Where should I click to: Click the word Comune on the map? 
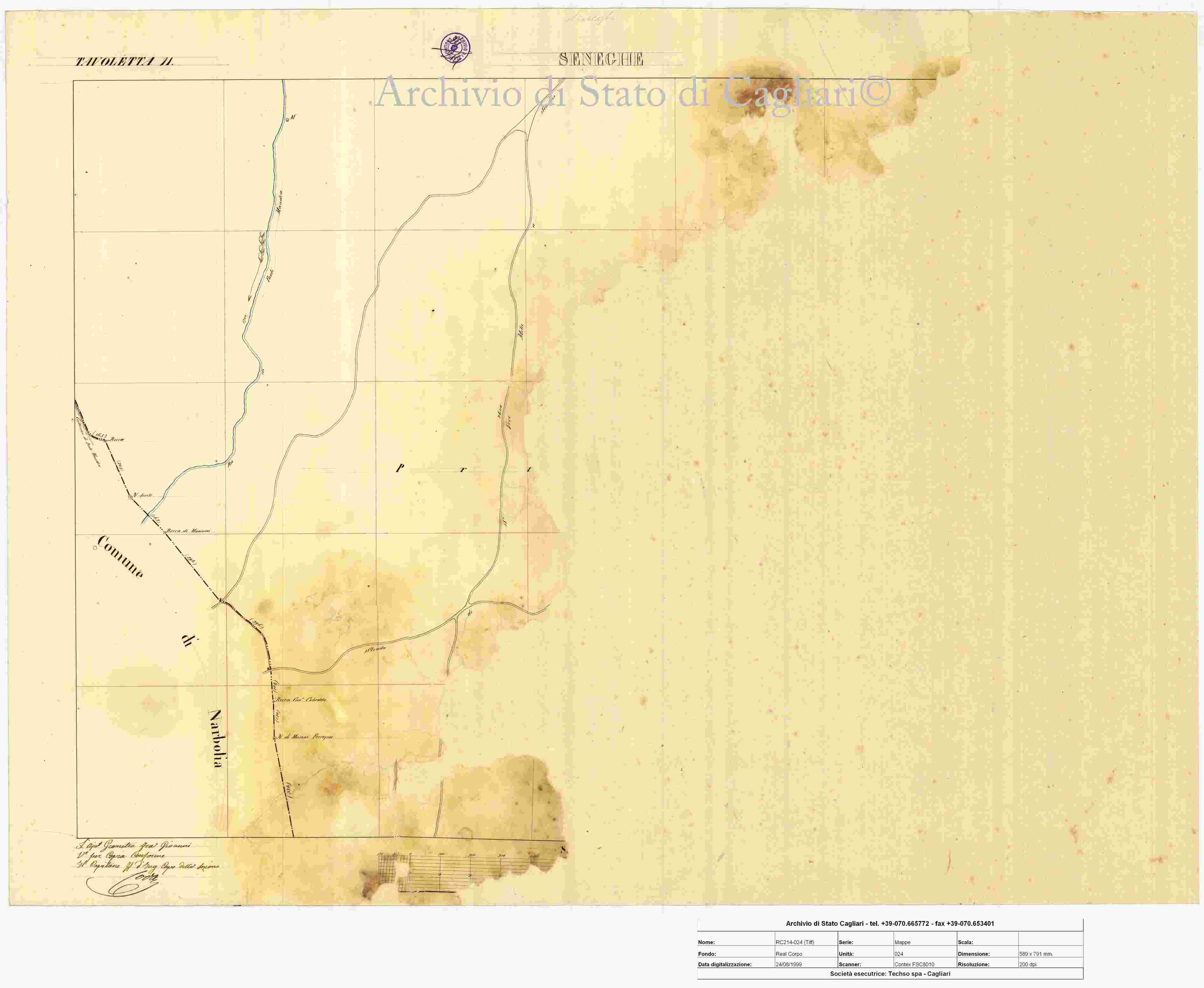[120, 556]
